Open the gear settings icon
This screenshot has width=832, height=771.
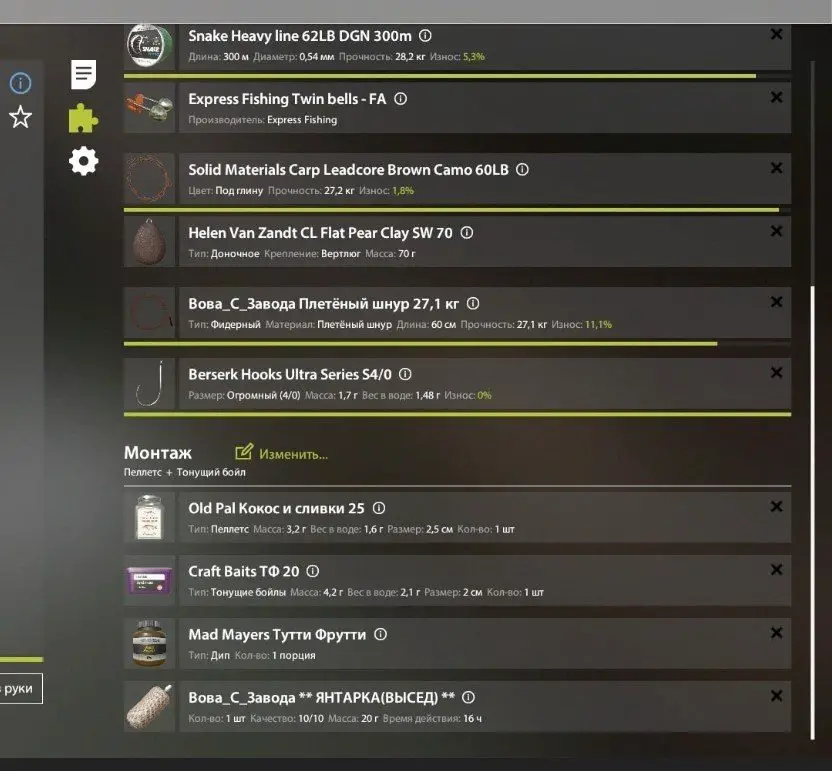(83, 161)
